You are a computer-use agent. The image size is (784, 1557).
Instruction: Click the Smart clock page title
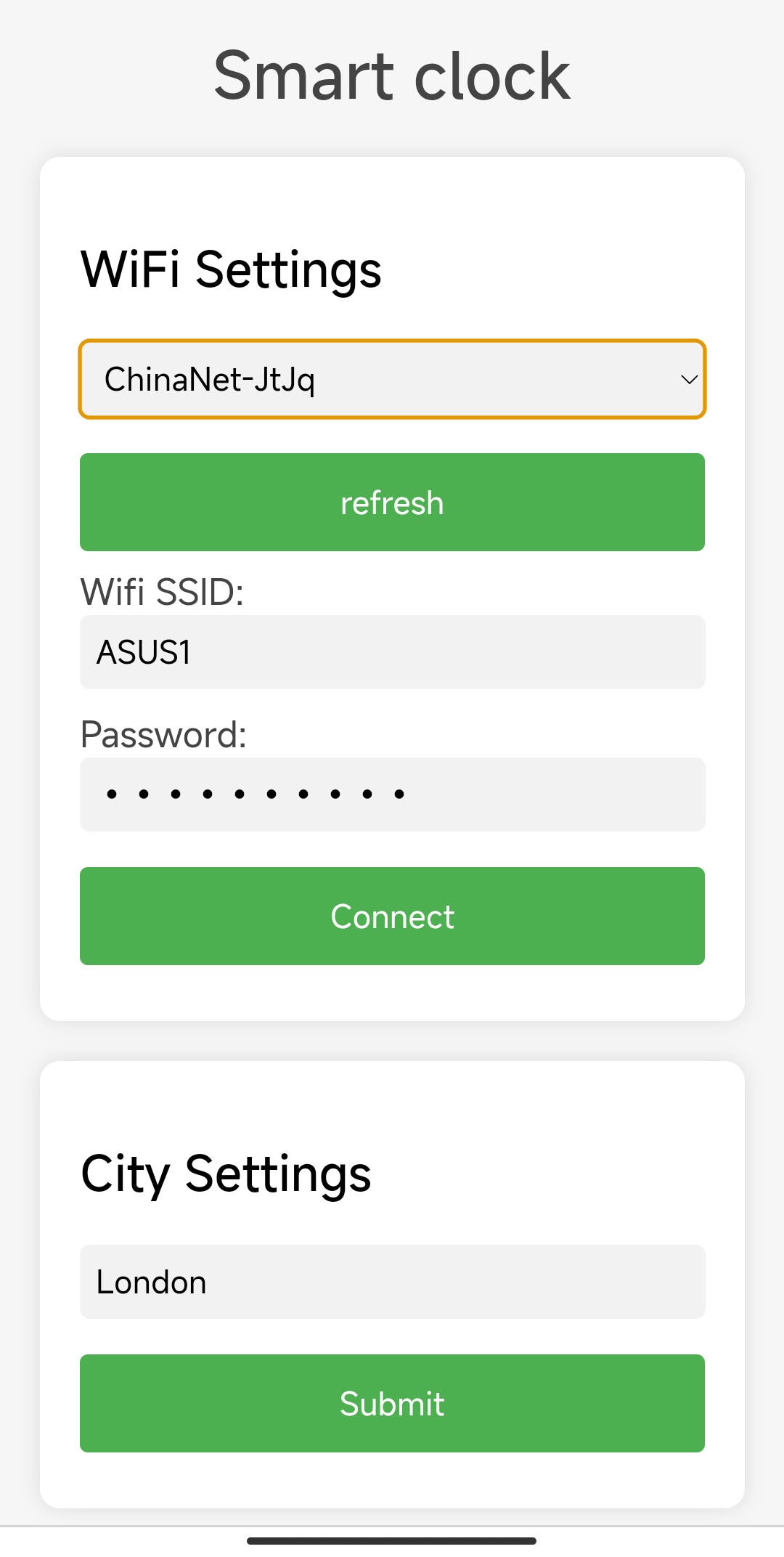click(392, 76)
